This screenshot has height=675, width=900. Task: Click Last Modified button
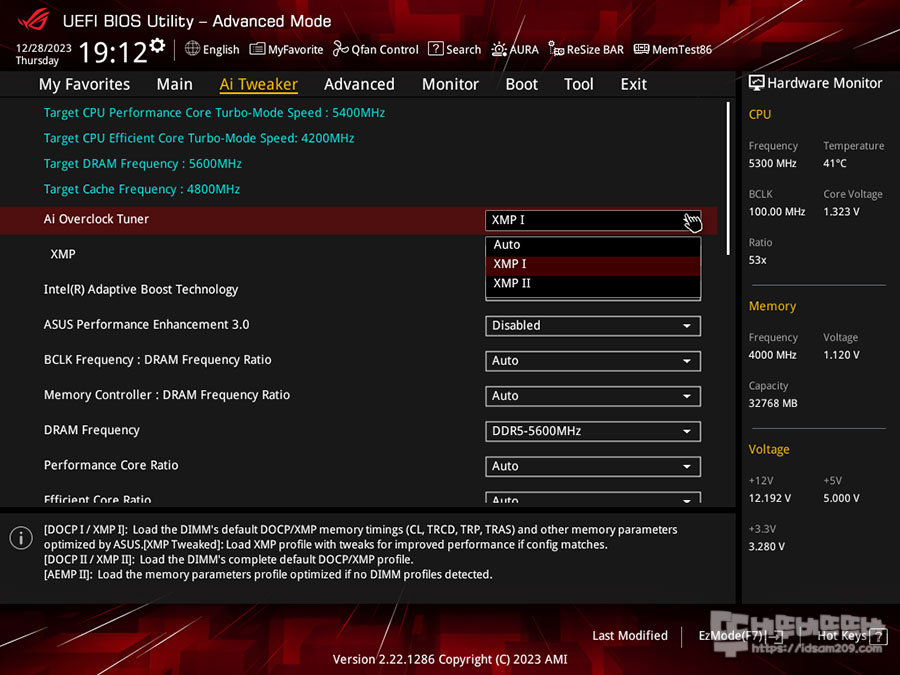click(x=630, y=636)
